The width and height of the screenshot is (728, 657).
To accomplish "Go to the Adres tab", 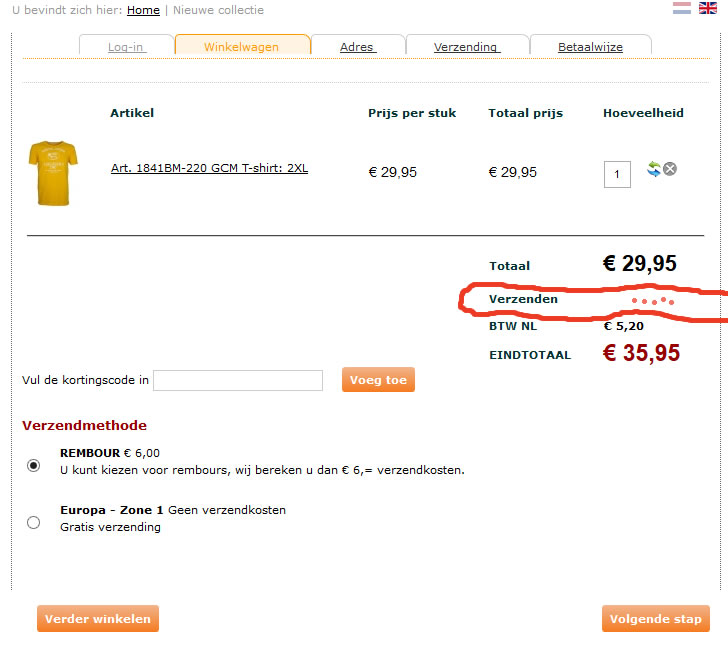I will coord(357,47).
